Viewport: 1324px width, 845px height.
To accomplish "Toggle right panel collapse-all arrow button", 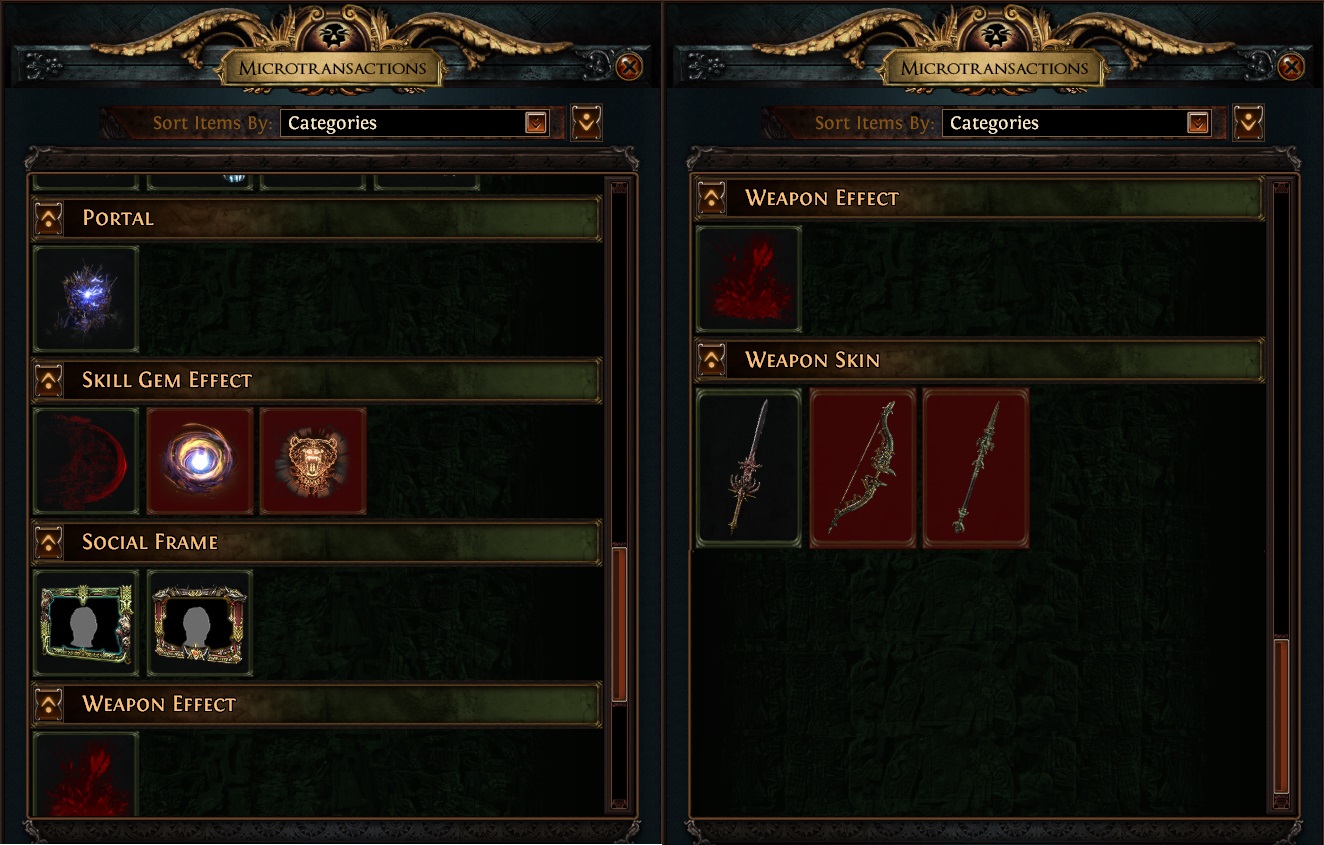I will (1249, 123).
